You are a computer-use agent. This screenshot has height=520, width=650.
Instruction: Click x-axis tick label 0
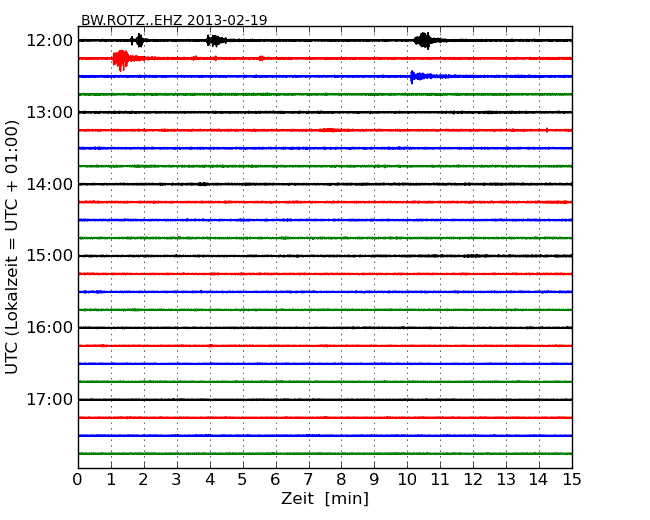pos(78,480)
